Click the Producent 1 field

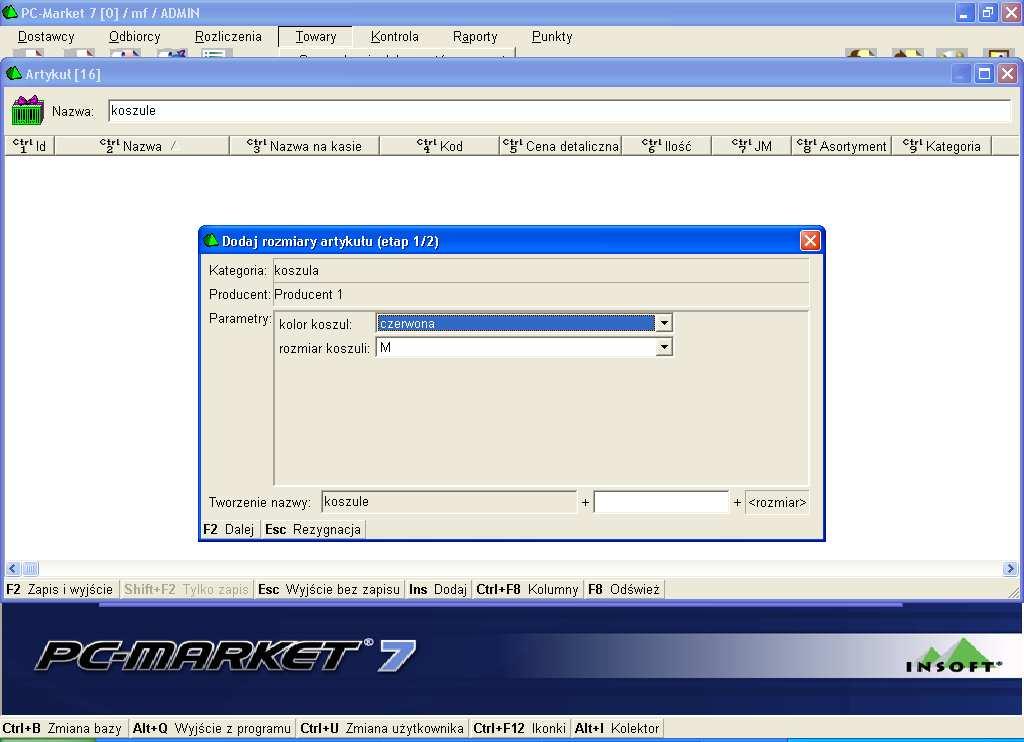tap(541, 294)
